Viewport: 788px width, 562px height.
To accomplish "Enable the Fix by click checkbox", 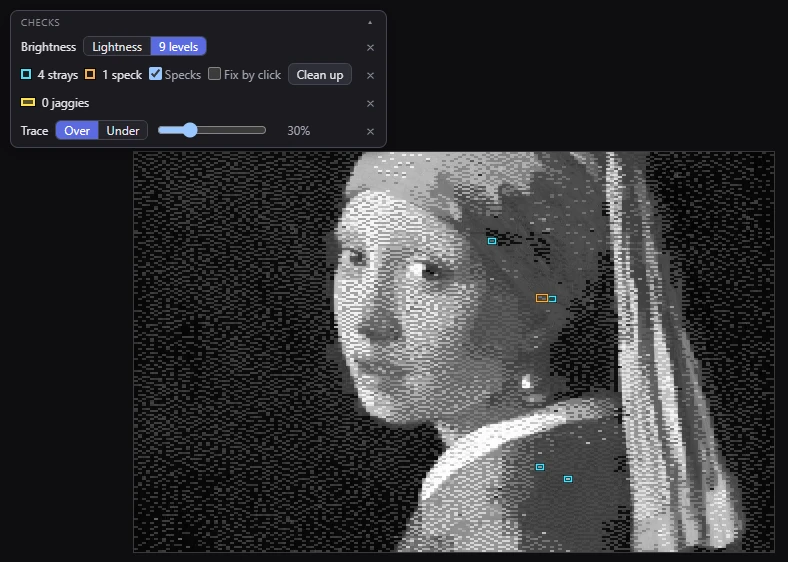I will click(215, 74).
